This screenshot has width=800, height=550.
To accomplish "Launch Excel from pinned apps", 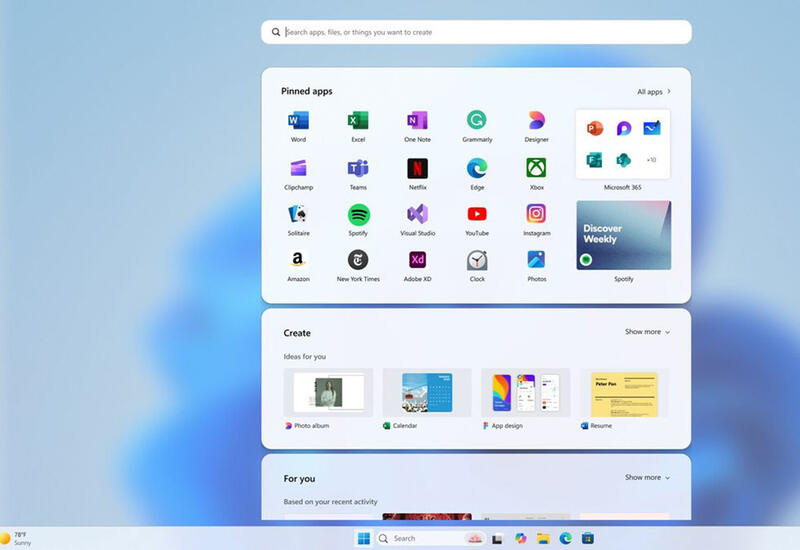I will 358,121.
